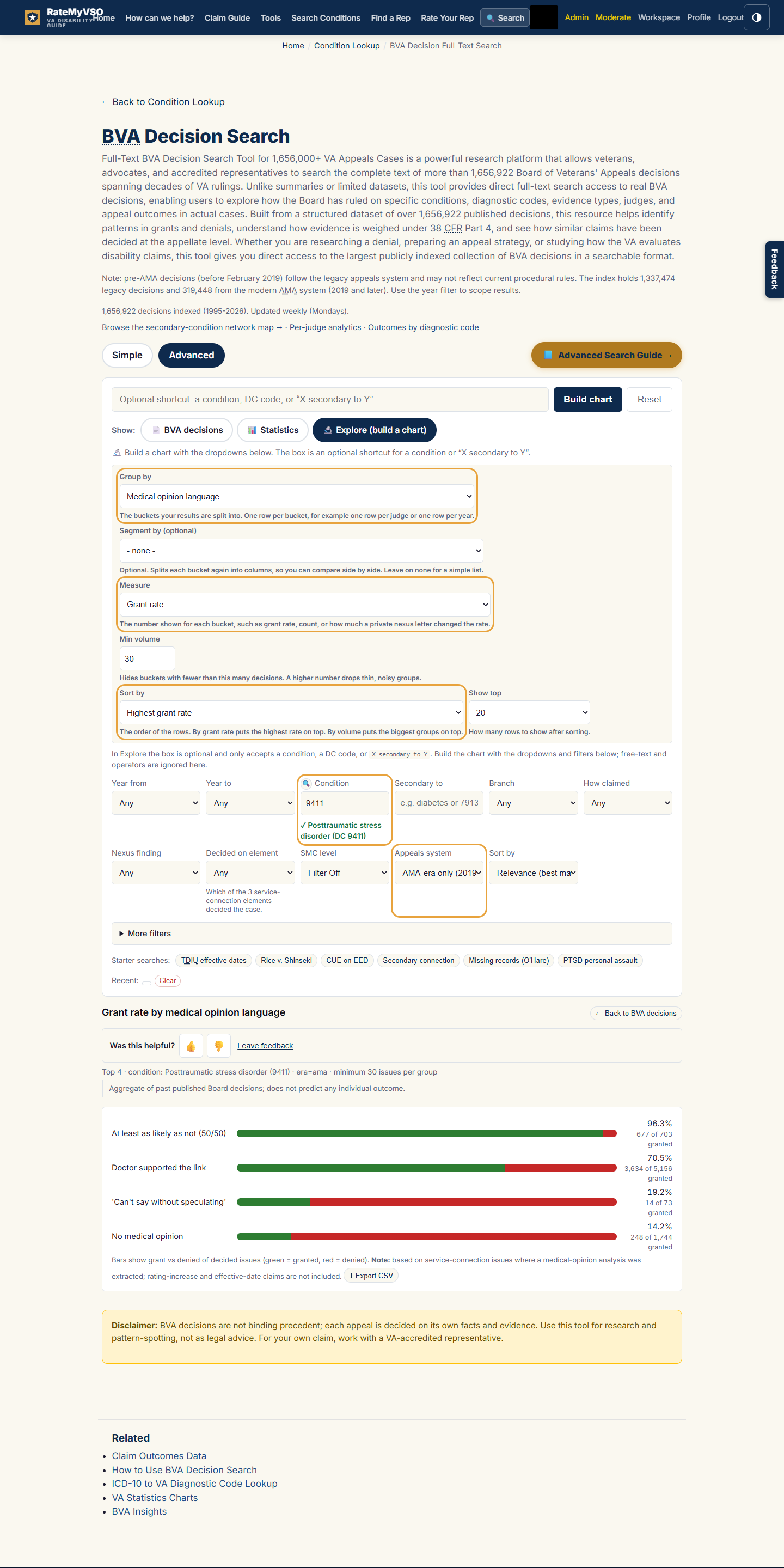Run Rice v. Shinseki starter search
The width and height of the screenshot is (784, 1568).
pos(286,961)
